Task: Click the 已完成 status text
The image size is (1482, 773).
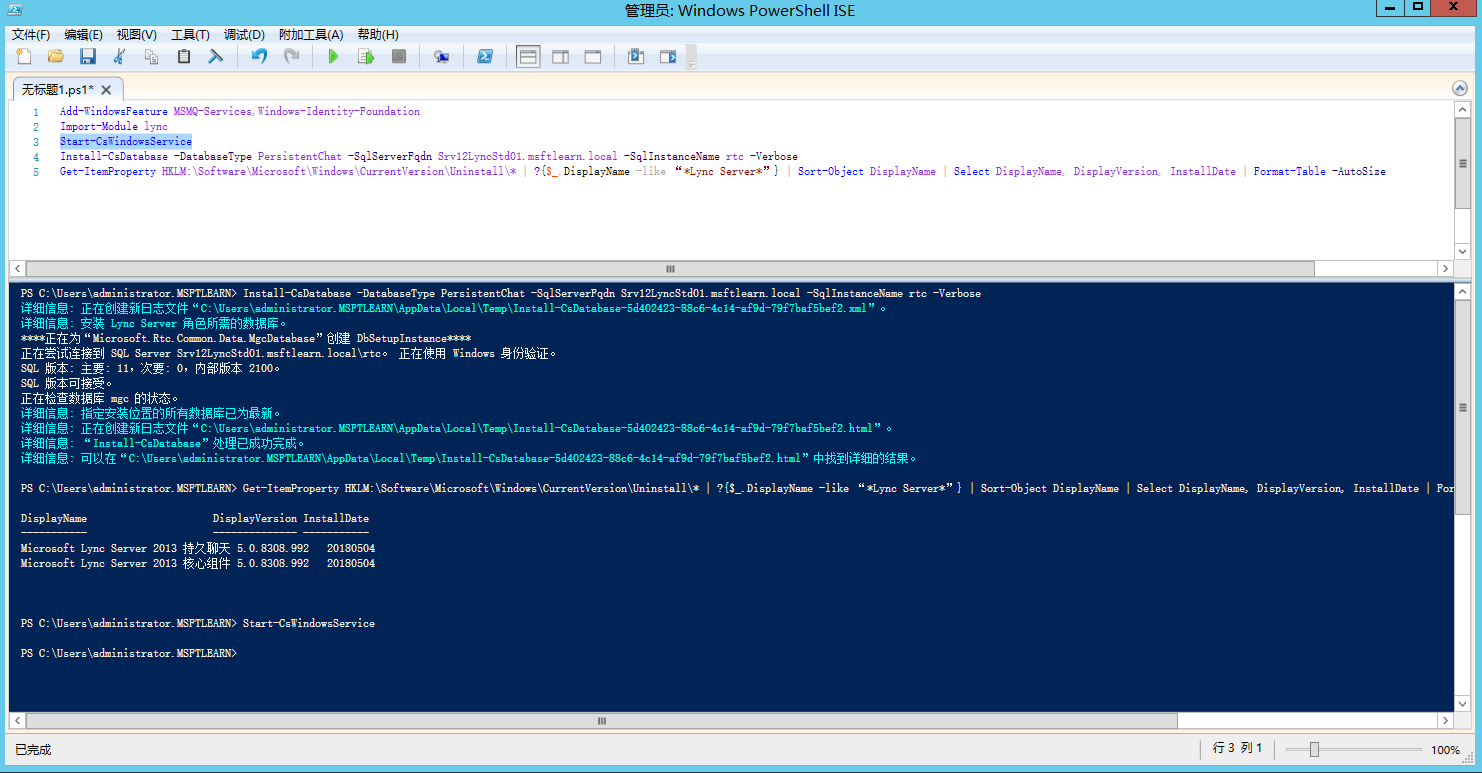Action: click(x=33, y=750)
